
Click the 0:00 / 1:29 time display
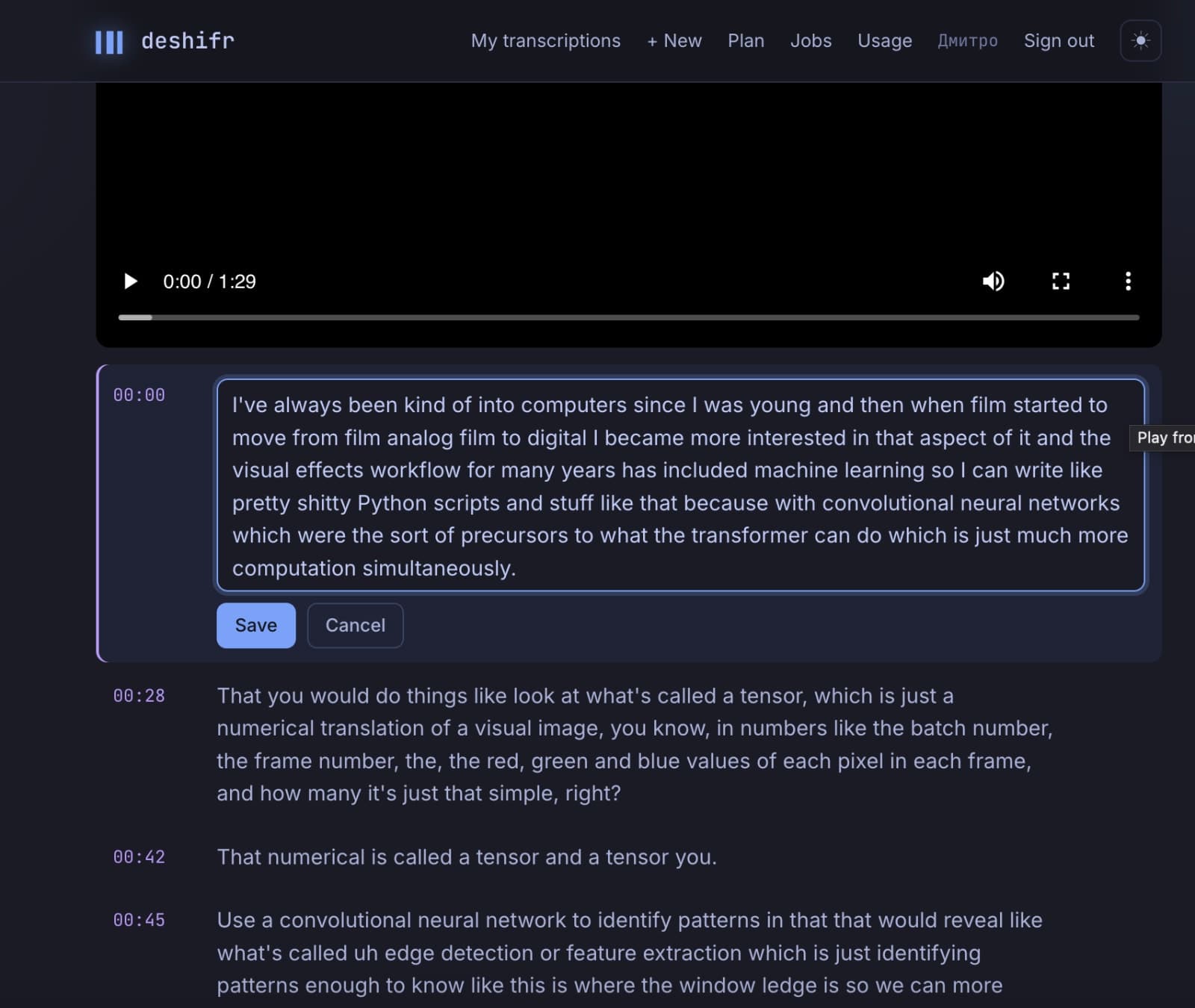pyautogui.click(x=209, y=281)
